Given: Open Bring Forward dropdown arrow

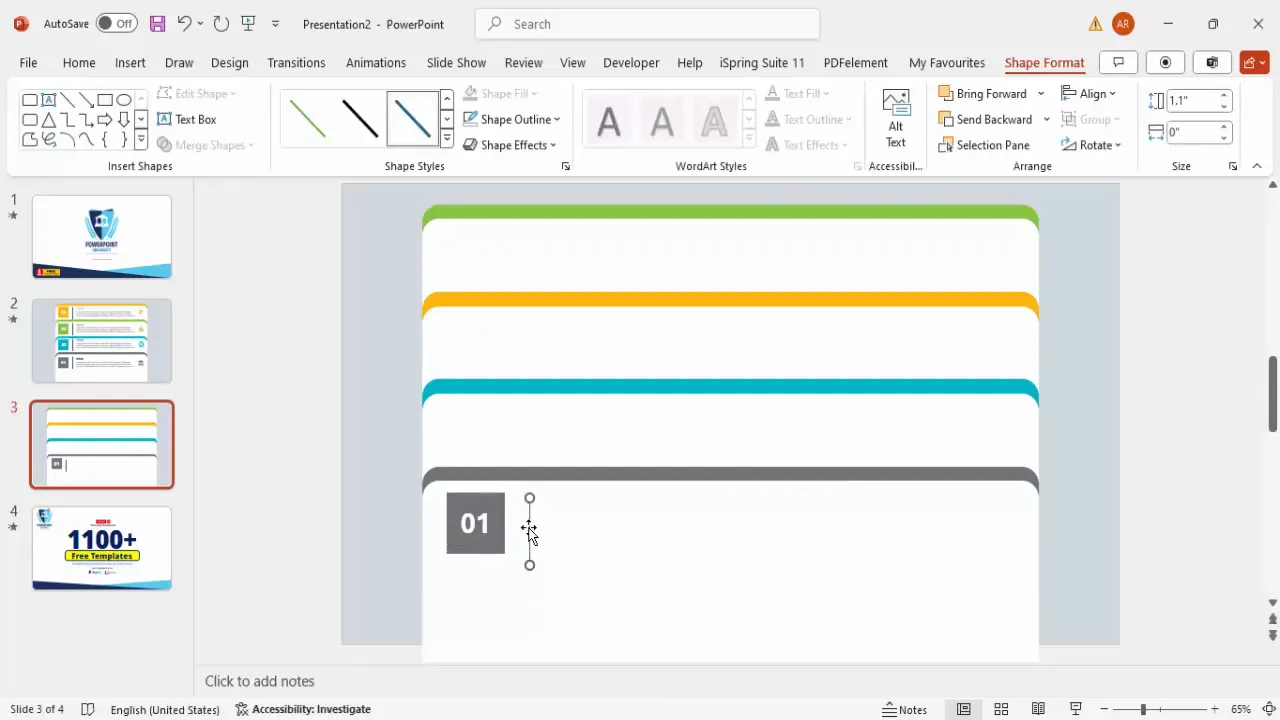Looking at the screenshot, I should (1040, 93).
